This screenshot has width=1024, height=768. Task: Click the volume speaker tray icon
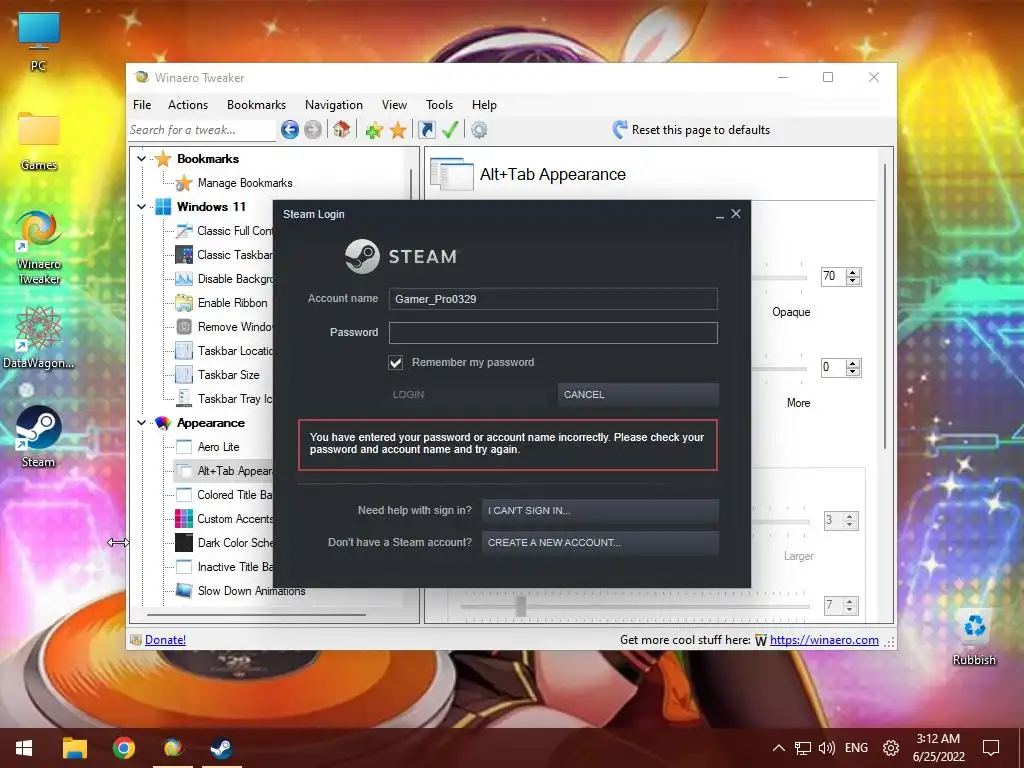click(827, 748)
